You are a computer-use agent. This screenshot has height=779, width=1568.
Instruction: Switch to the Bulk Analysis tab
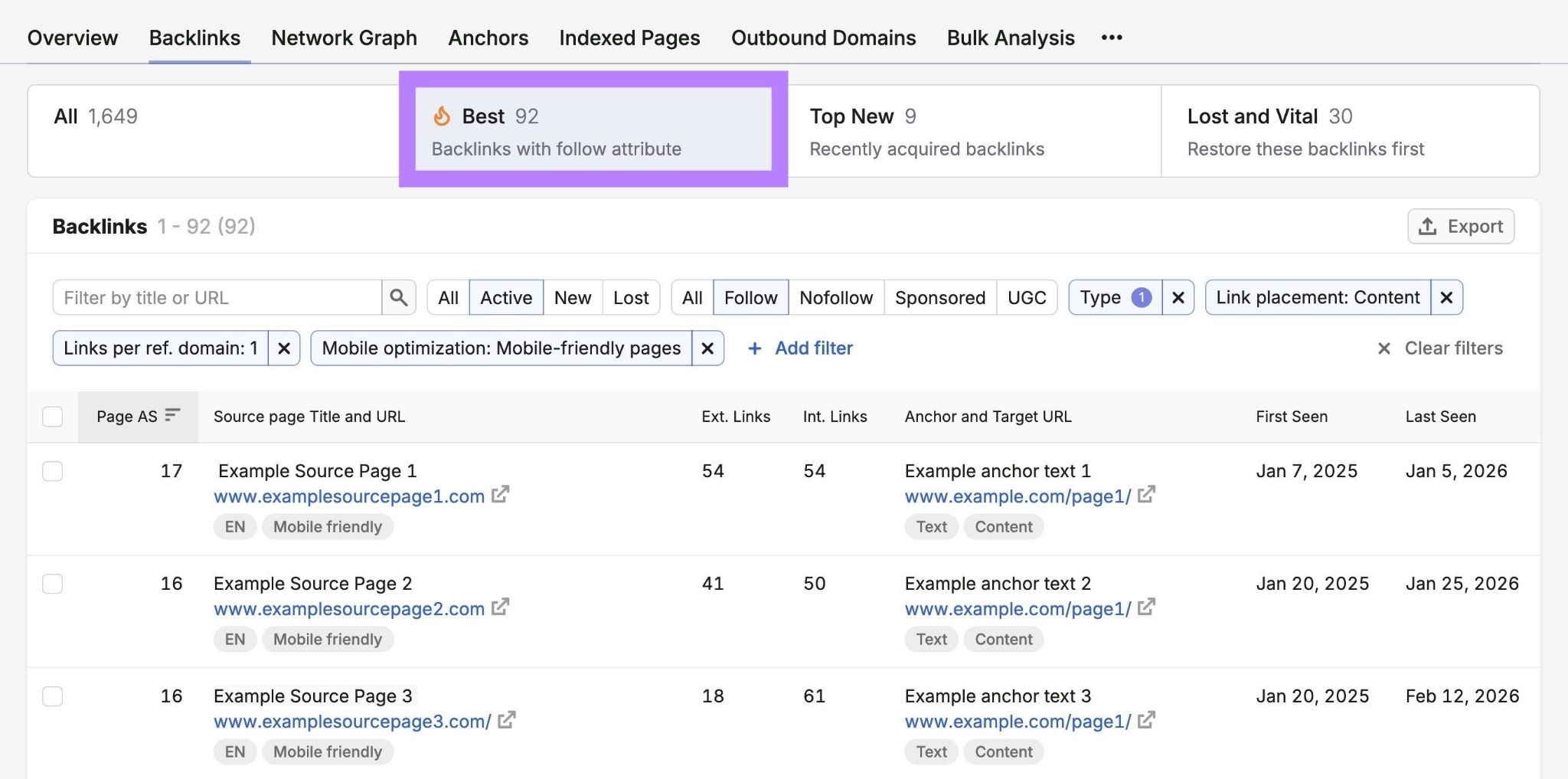click(x=1011, y=38)
